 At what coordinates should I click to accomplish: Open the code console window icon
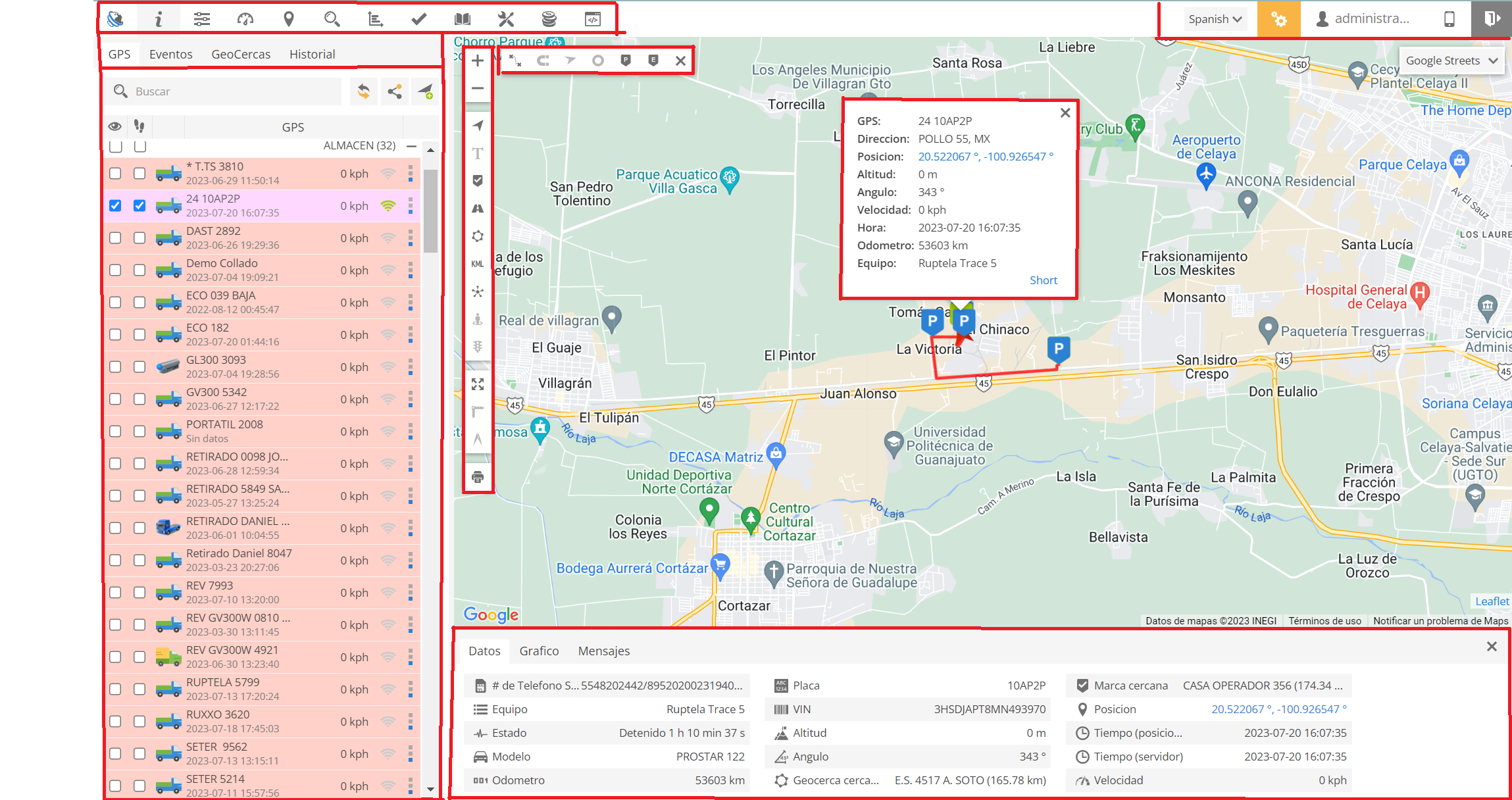593,19
